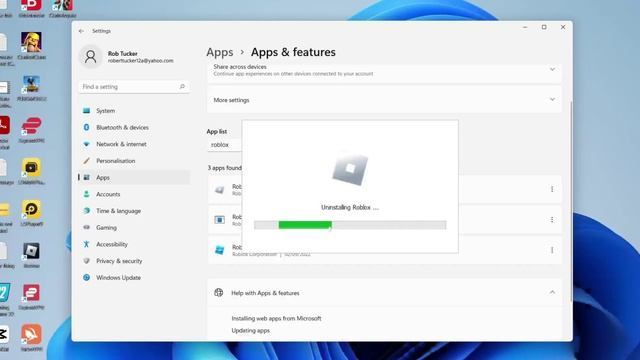Collapse Help with Apps & features
Viewport: 640px width, 360px height.
pyautogui.click(x=552, y=292)
